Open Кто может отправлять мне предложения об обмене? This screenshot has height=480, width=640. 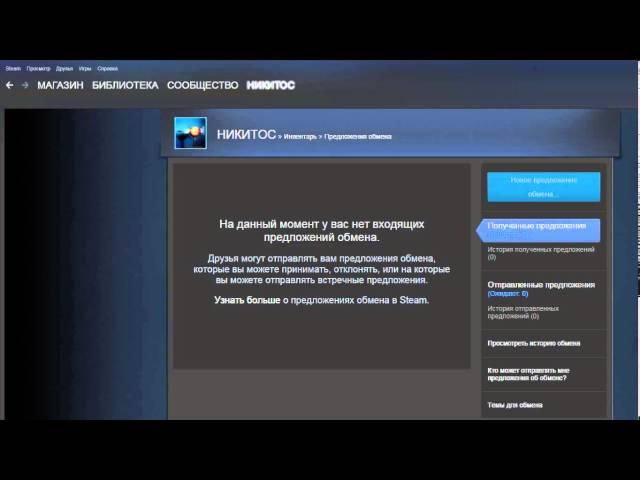coord(528,374)
